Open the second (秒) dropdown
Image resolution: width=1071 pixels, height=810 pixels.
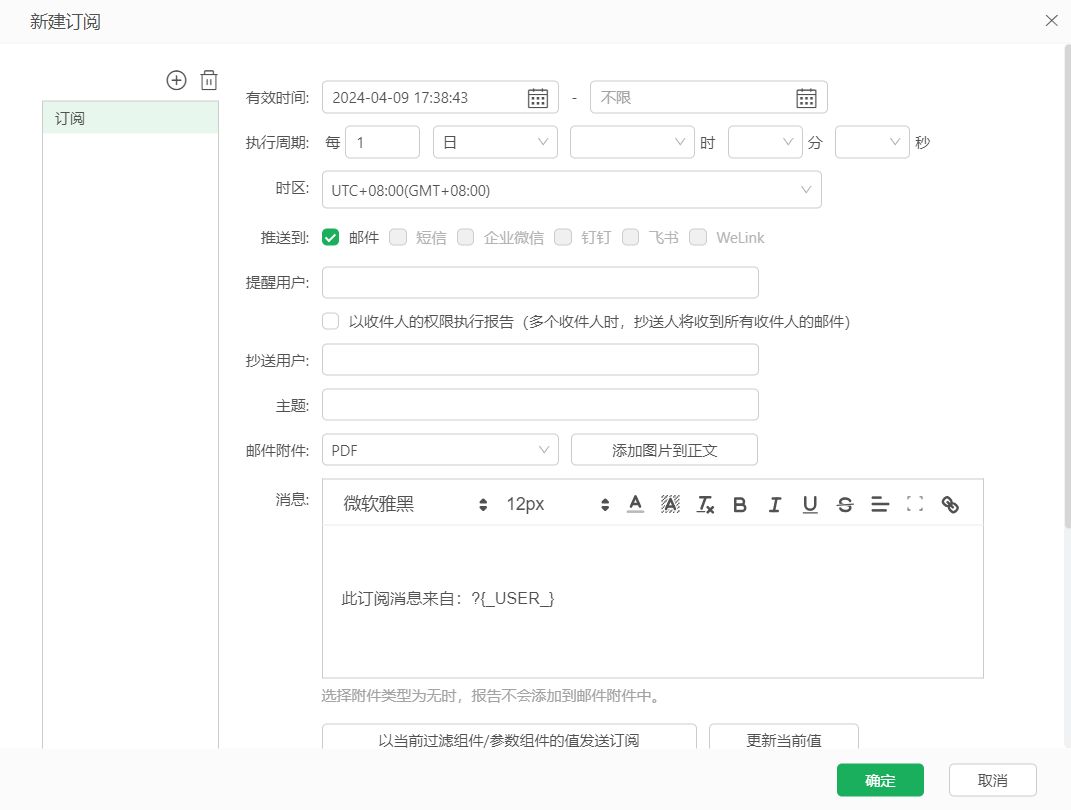pos(872,142)
